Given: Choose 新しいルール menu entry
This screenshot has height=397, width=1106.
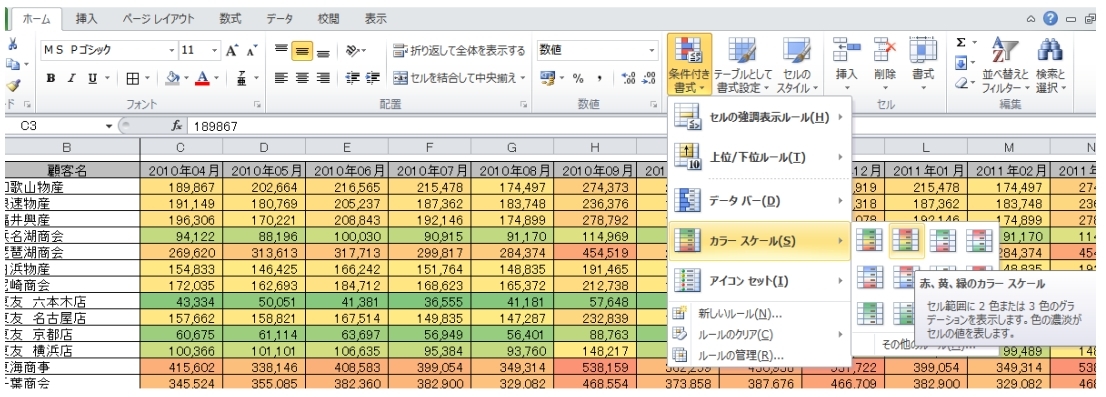Looking at the screenshot, I should coord(760,313).
